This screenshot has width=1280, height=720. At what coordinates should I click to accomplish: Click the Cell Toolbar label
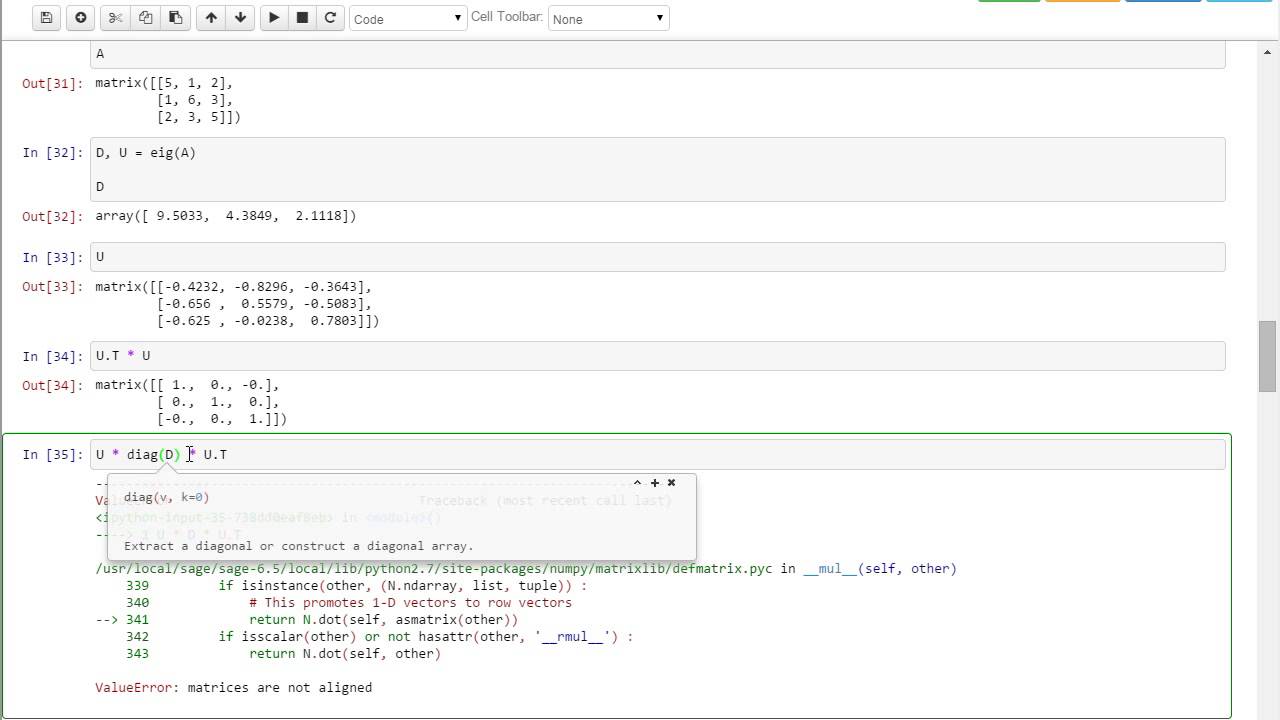(x=507, y=17)
